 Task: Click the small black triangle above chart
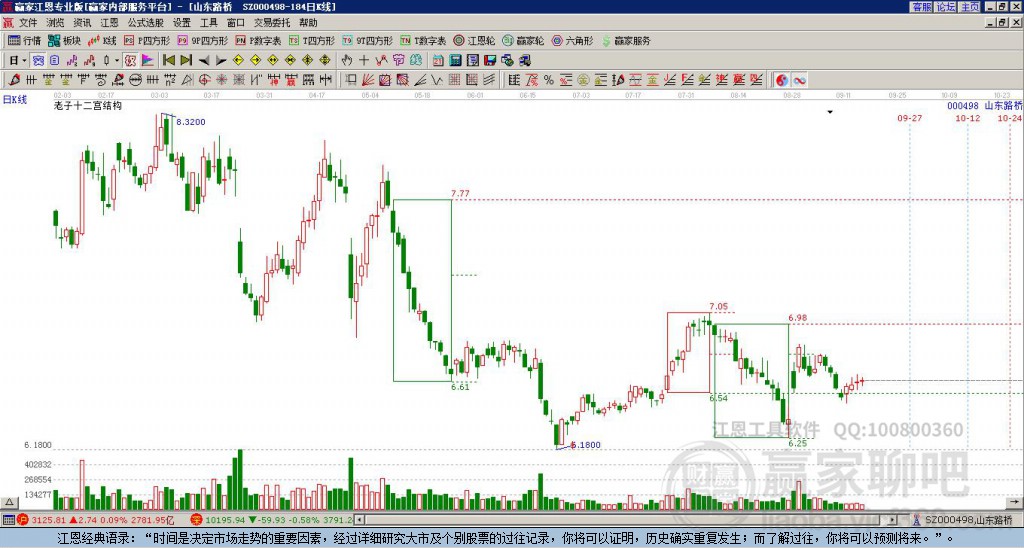830,112
